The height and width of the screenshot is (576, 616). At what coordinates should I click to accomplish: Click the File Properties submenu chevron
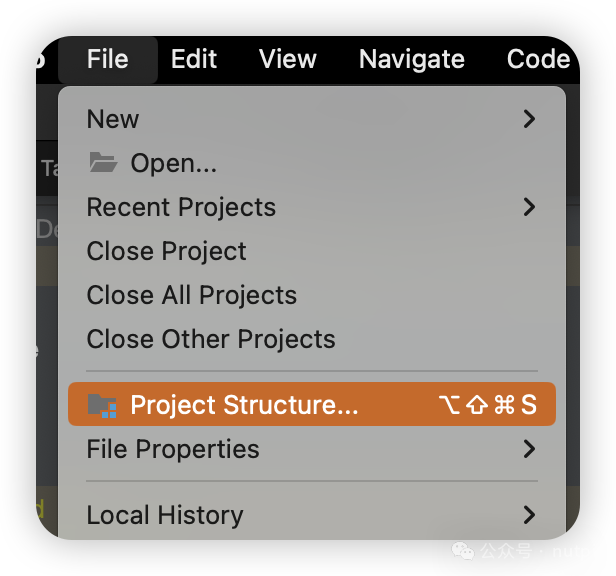pyautogui.click(x=529, y=450)
